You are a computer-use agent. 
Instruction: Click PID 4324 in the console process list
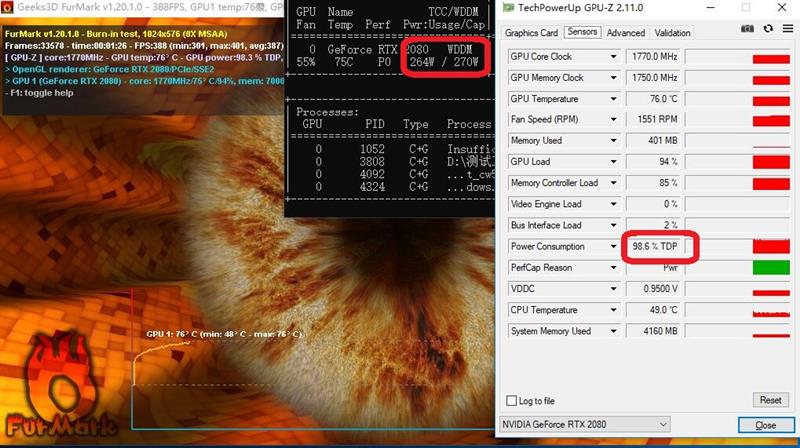coord(372,187)
